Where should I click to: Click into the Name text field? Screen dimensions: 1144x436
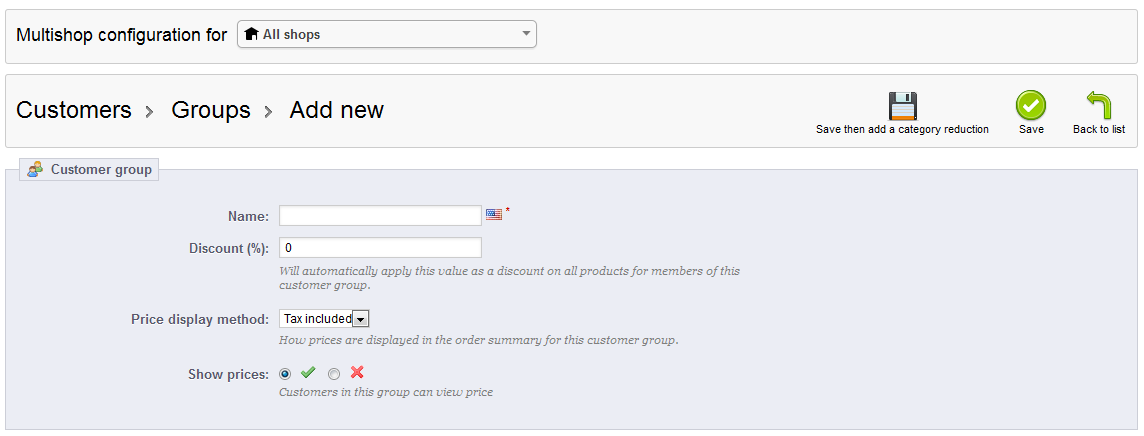tap(380, 216)
